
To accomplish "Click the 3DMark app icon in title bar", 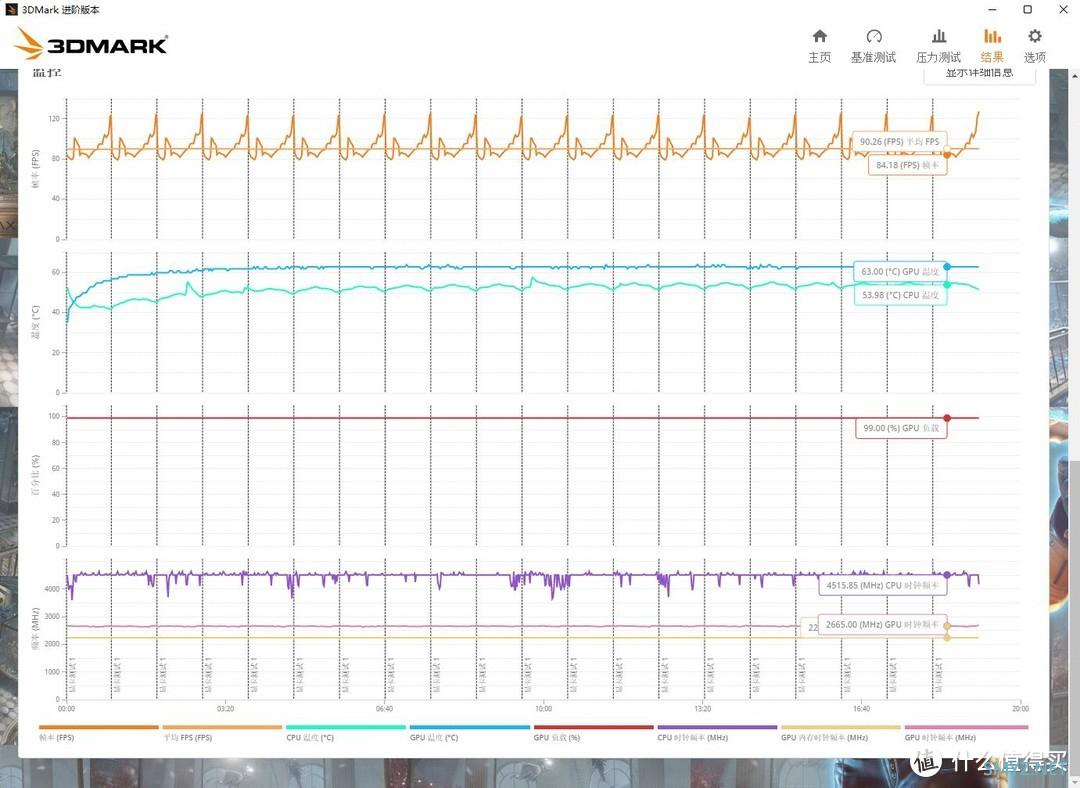I will tap(11, 9).
